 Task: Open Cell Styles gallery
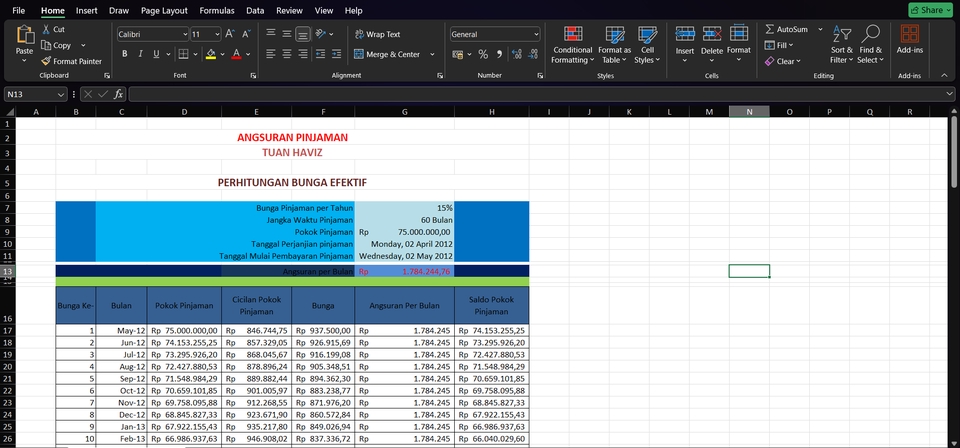(647, 45)
